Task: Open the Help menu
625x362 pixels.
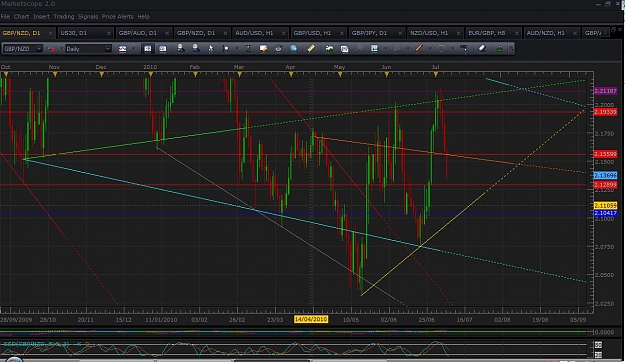Action: tap(143, 16)
